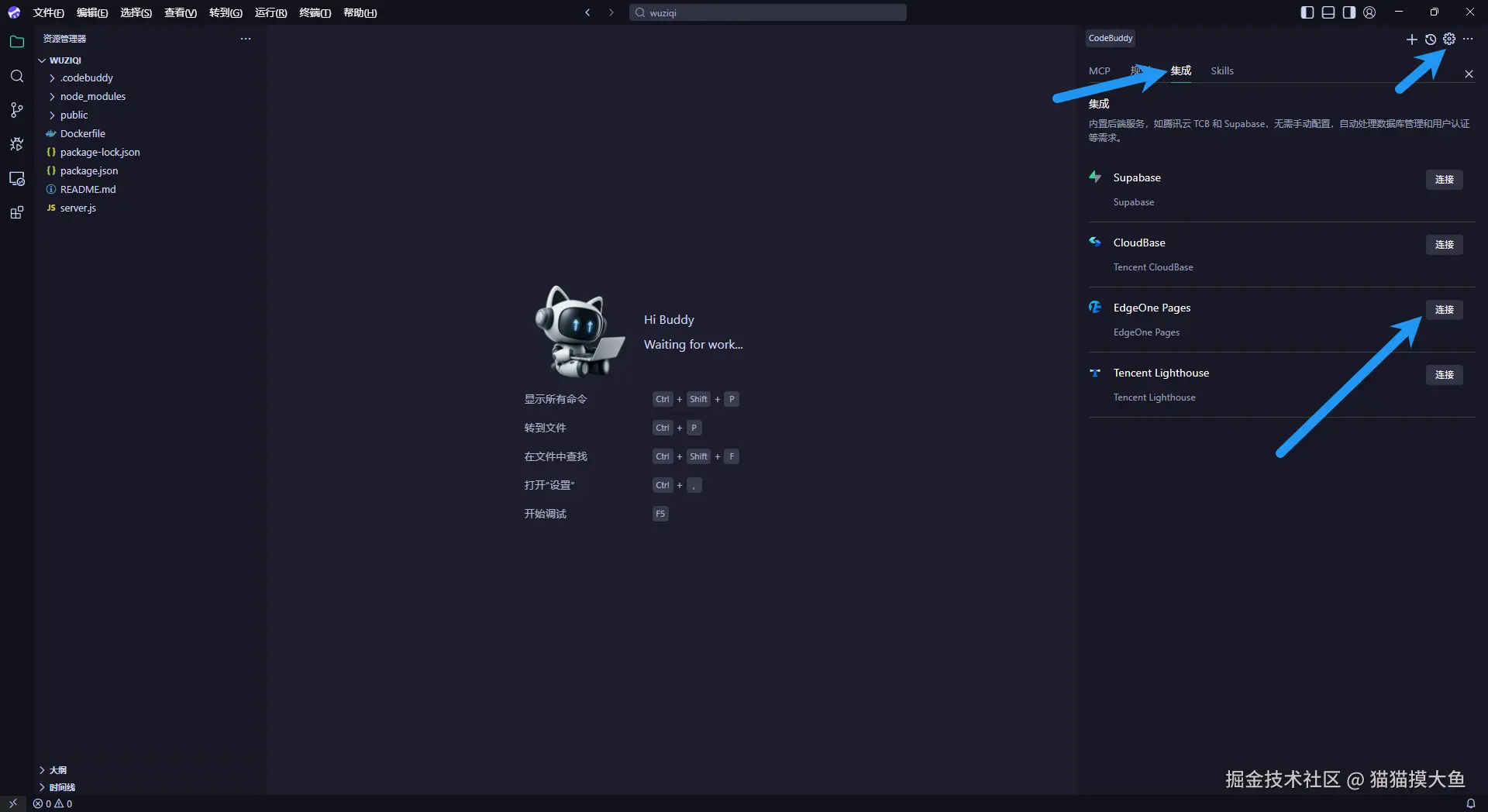Open the 查看(V) menu
Image resolution: width=1488 pixels, height=812 pixels.
coord(181,12)
